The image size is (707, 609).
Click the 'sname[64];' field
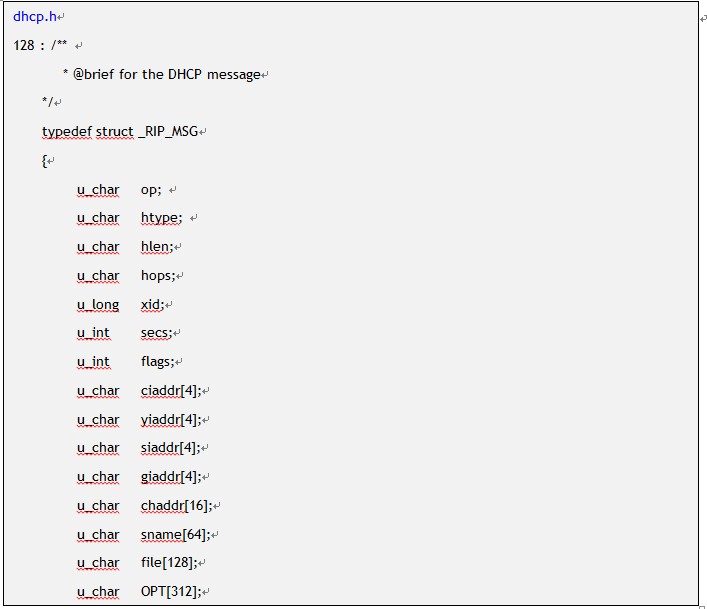pyautogui.click(x=175, y=535)
